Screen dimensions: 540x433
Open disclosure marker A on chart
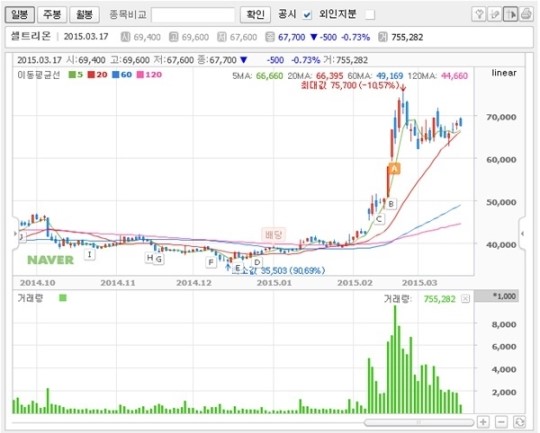coord(394,168)
